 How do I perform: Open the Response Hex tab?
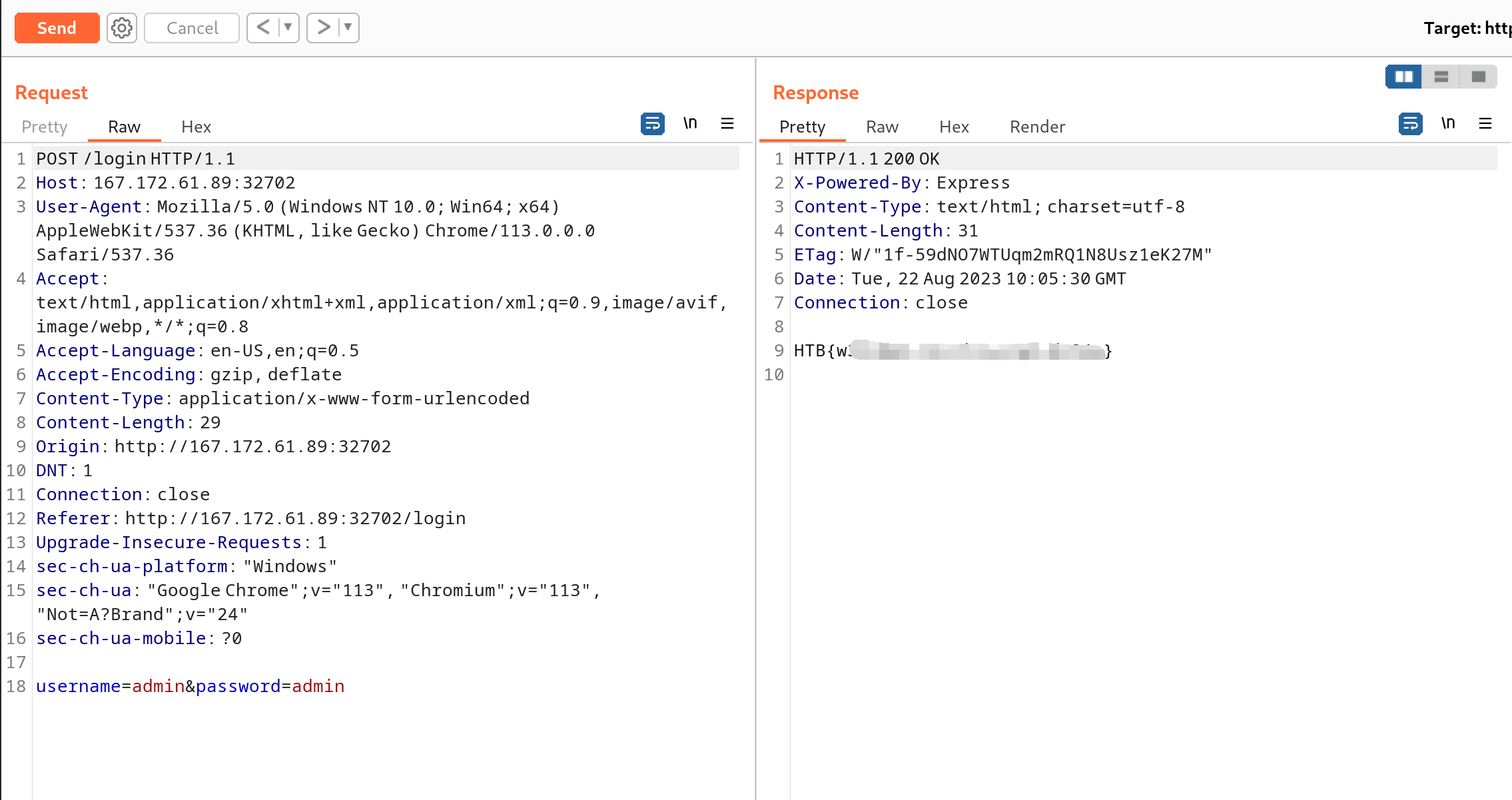pyautogui.click(x=954, y=127)
